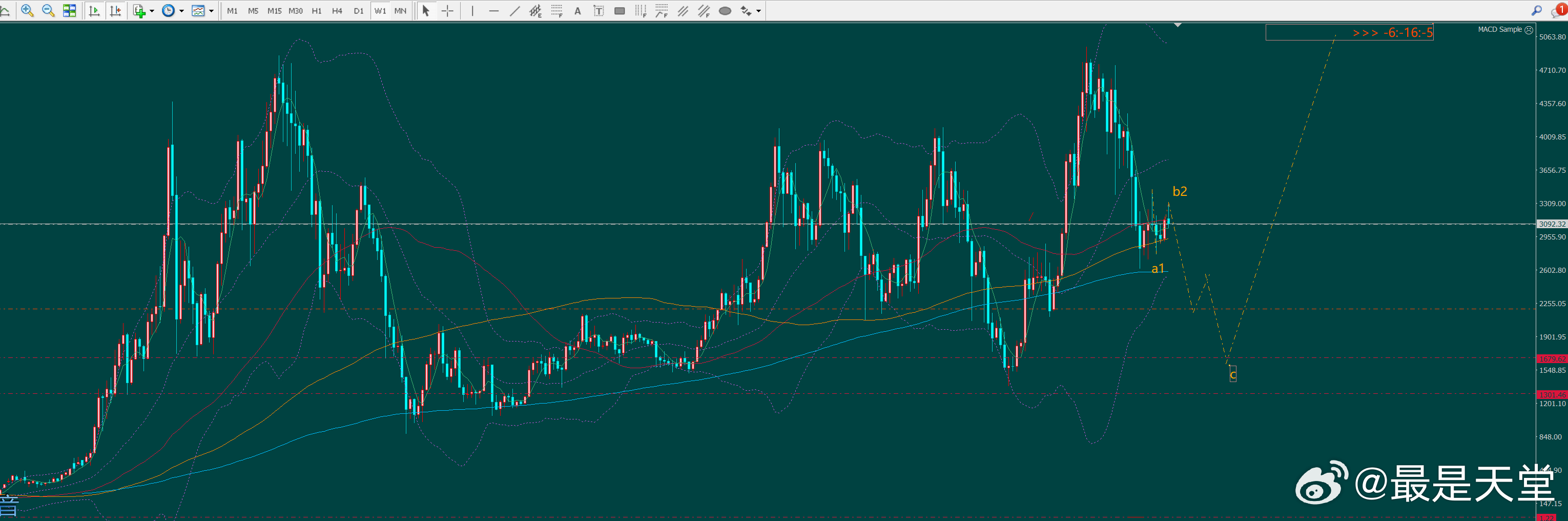
Task: Switch chart to H1 timeframe
Action: tap(317, 11)
